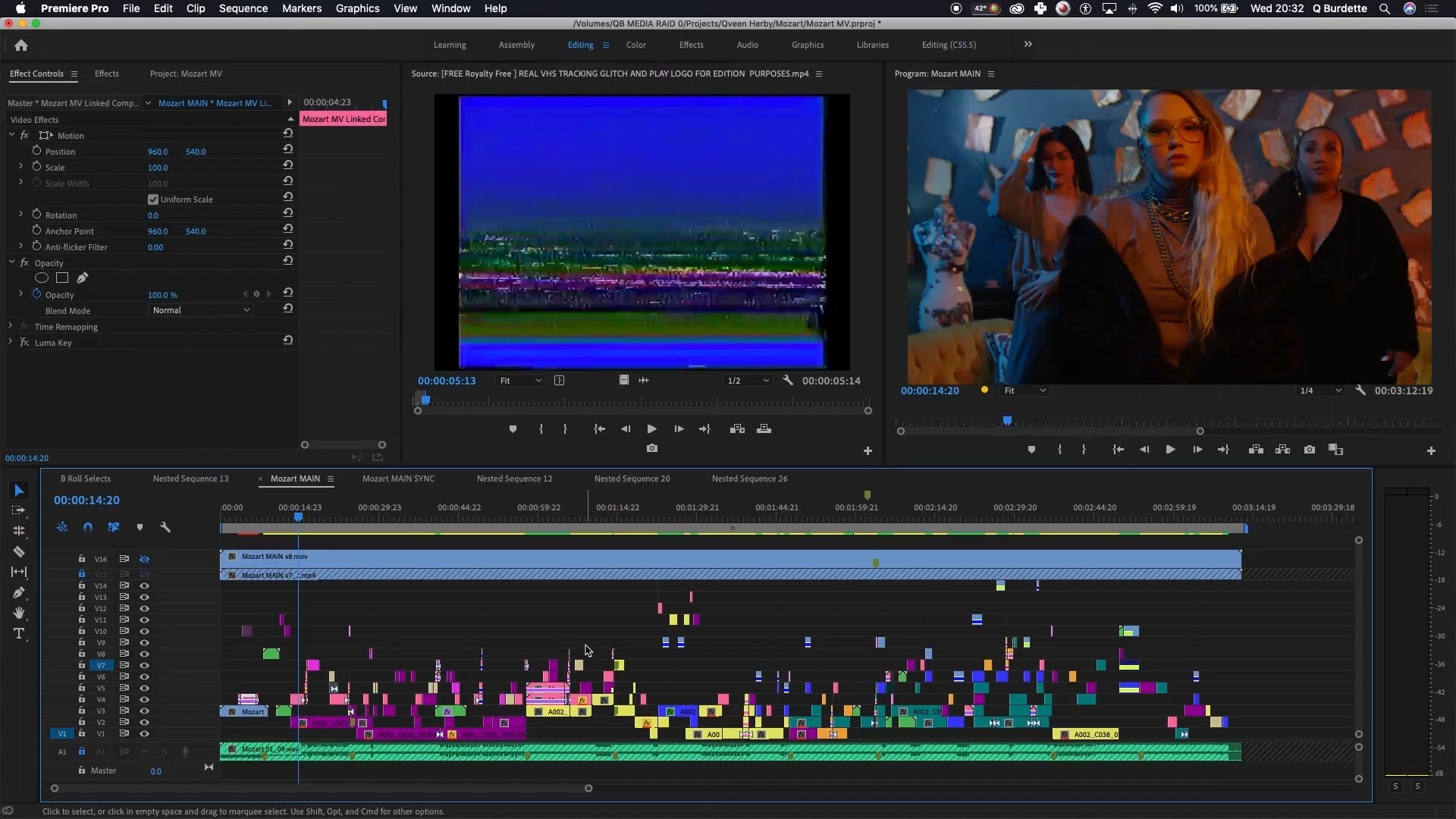
Task: Toggle Linked Selection in timeline
Action: [x=114, y=527]
